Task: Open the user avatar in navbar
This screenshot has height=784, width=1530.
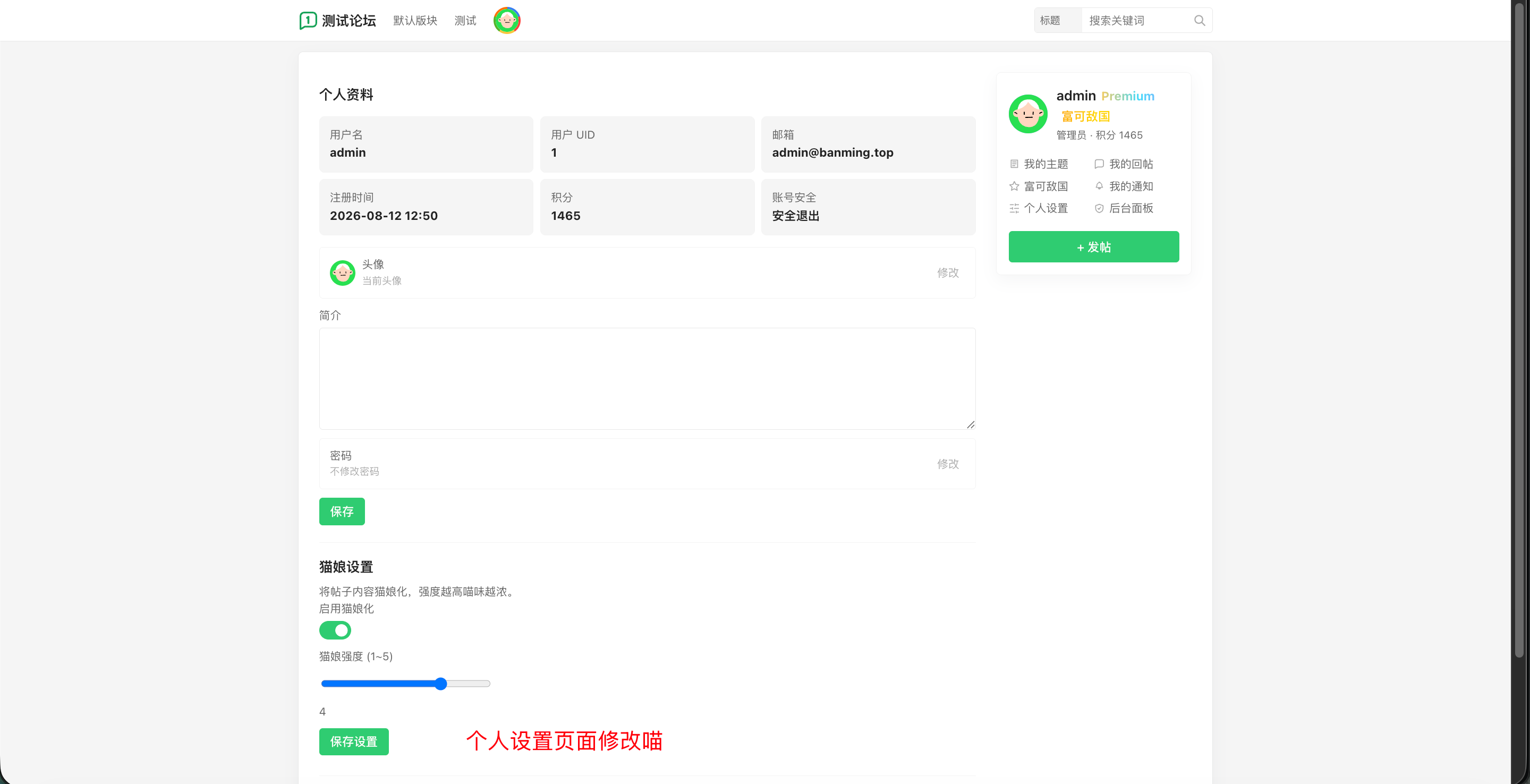Action: point(507,21)
